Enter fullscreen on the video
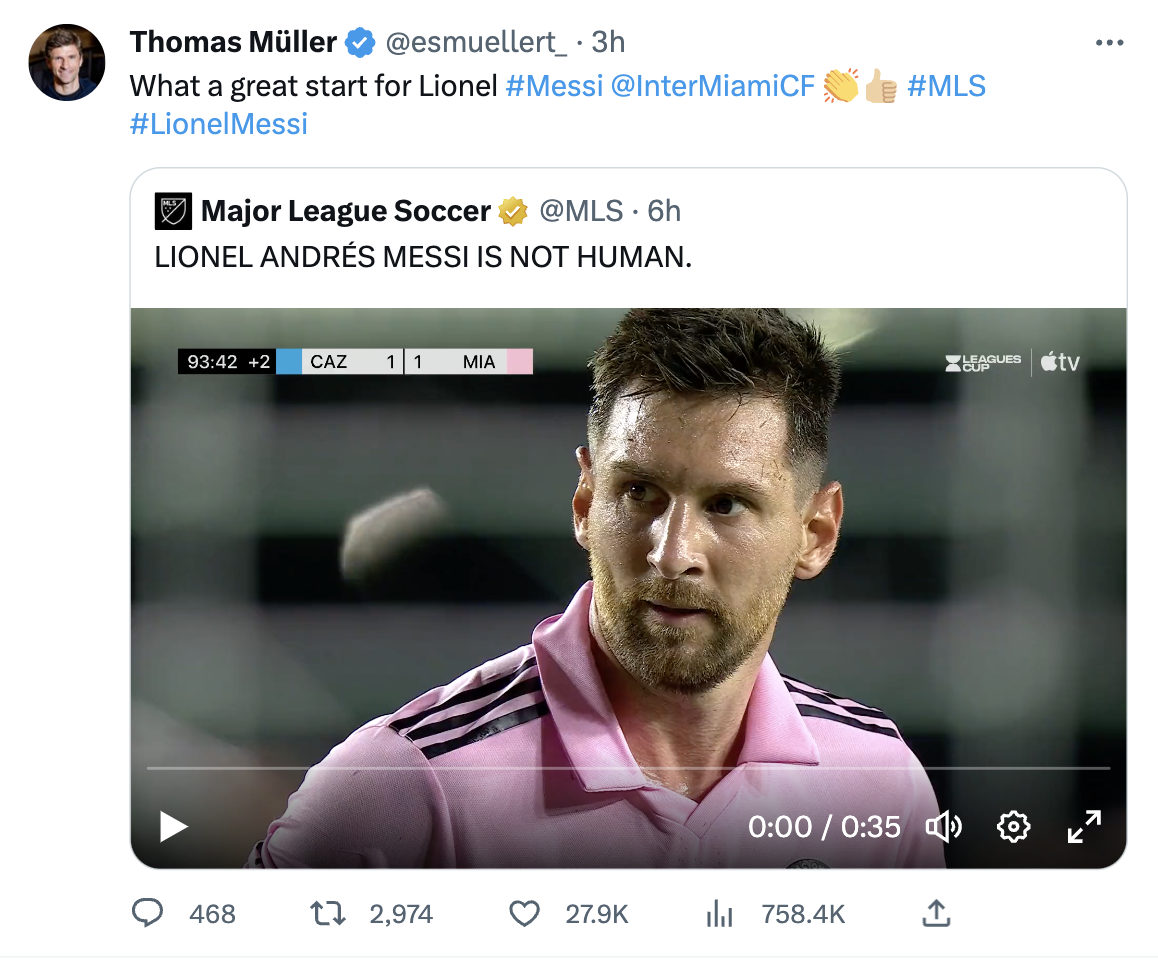The image size is (1158, 962). [x=1084, y=826]
